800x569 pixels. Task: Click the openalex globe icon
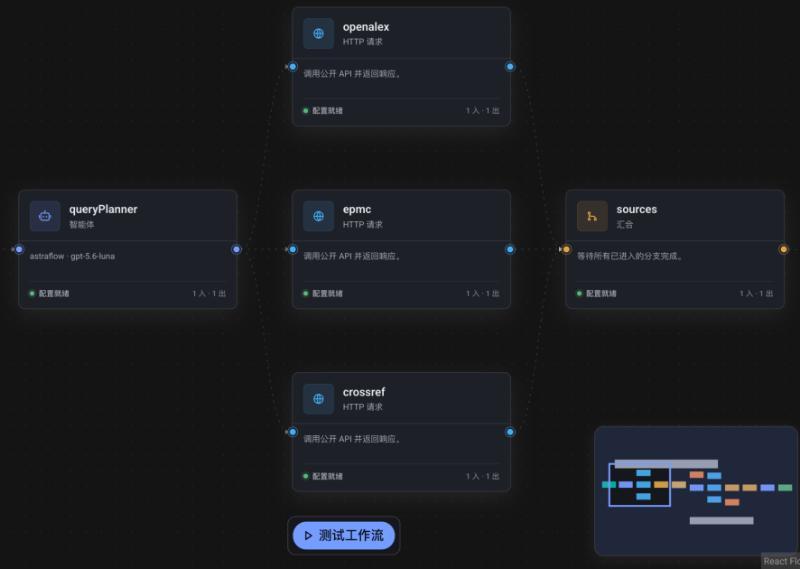pyautogui.click(x=318, y=34)
